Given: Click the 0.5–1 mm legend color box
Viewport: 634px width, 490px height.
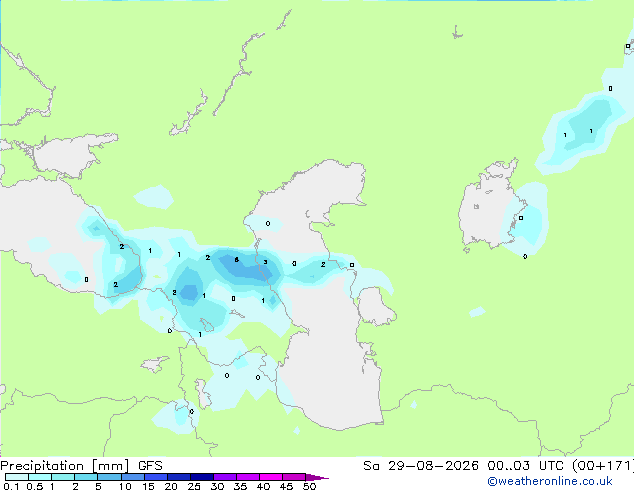Looking at the screenshot, I should [x=40, y=477].
